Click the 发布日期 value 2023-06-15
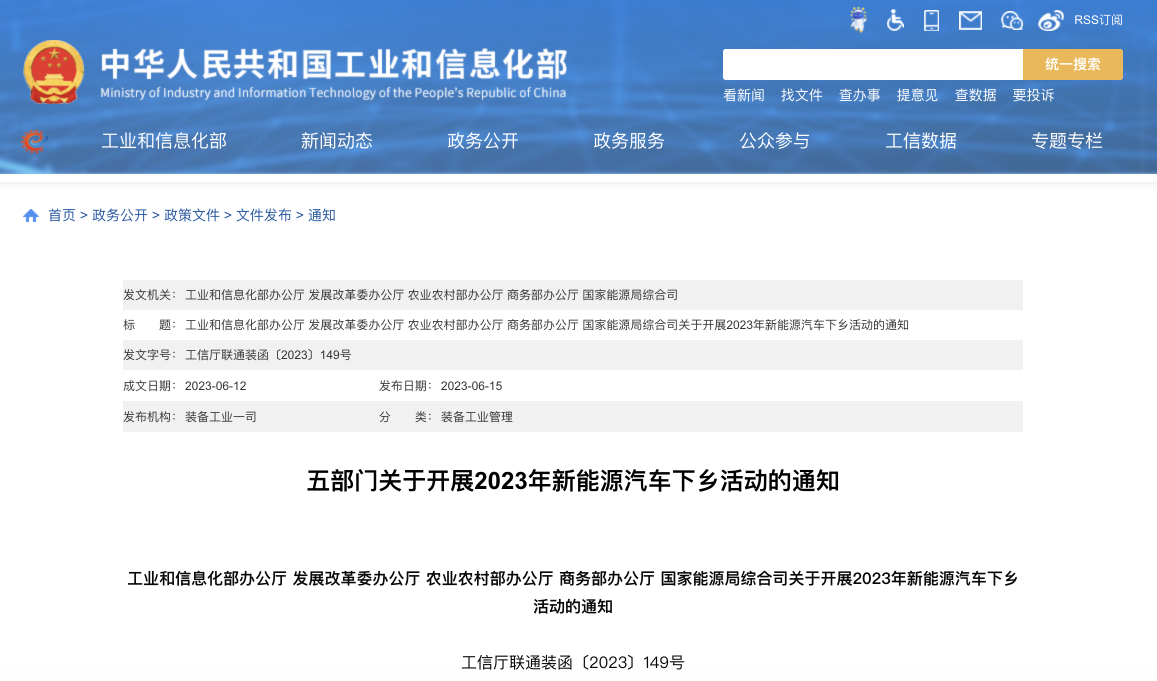This screenshot has height=681, width=1157. [472, 386]
